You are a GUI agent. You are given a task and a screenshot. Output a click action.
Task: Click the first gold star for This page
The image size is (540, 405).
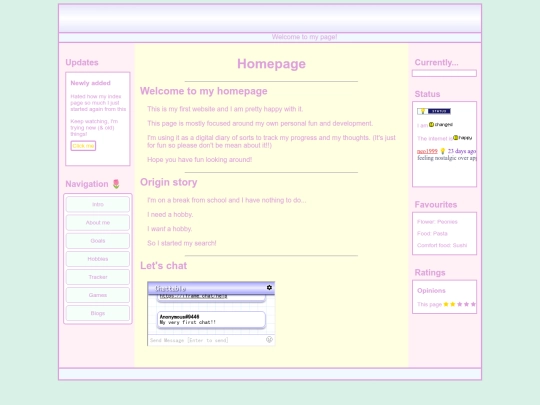[x=446, y=304]
